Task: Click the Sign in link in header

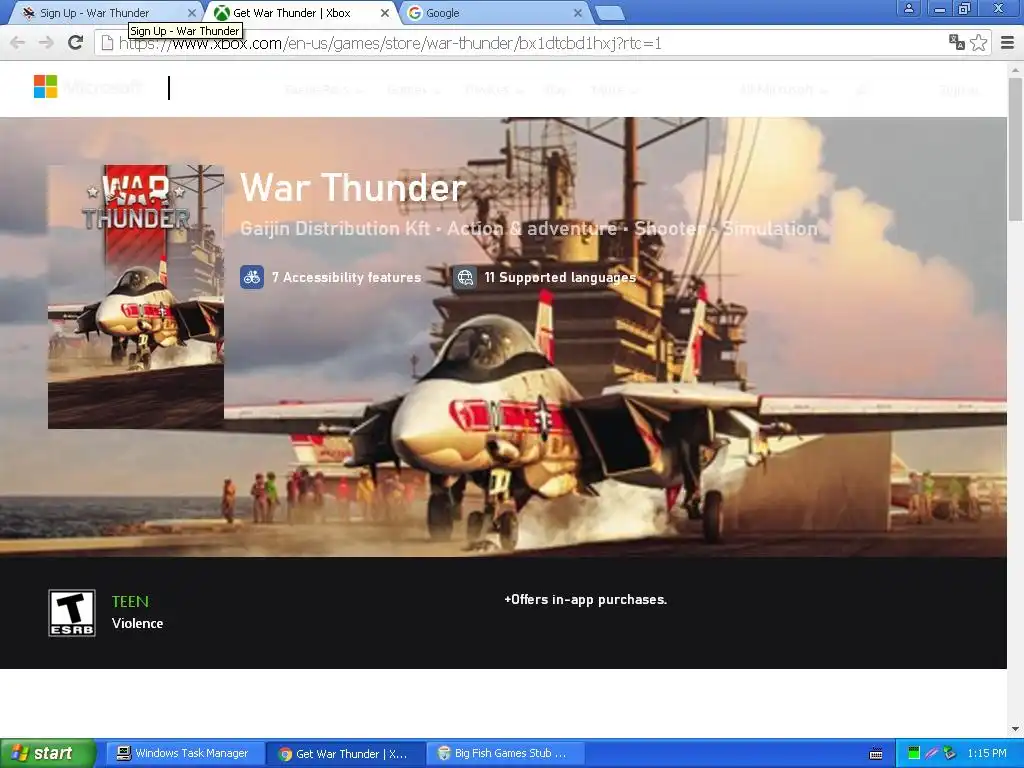Action: click(x=959, y=90)
